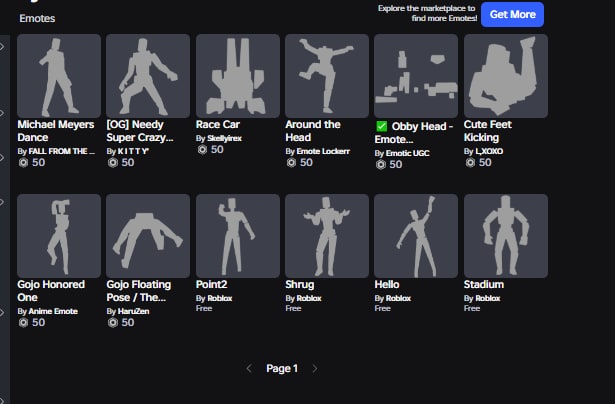Open the [OG] Needy Super Crazy emote title
Screen dimensions: 615x404
pos(140,131)
